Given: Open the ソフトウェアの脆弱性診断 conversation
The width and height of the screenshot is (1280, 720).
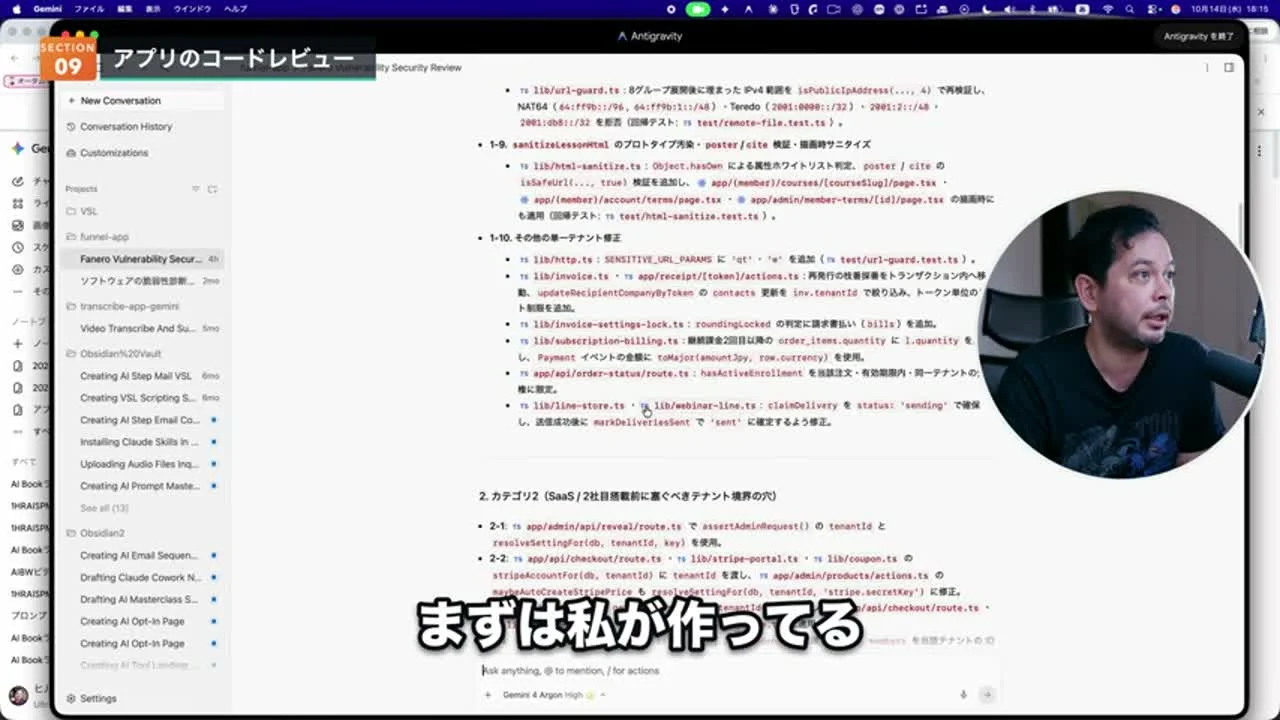Looking at the screenshot, I should coord(144,281).
